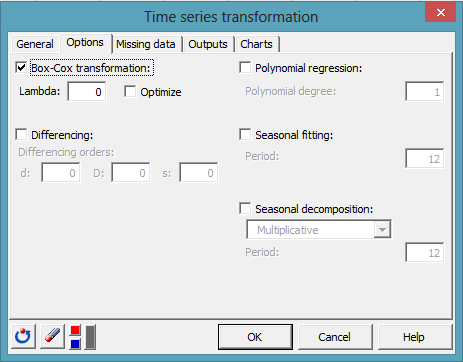Click the dialog title 'Time series transformation'
This screenshot has width=463, height=362.
(x=231, y=17)
